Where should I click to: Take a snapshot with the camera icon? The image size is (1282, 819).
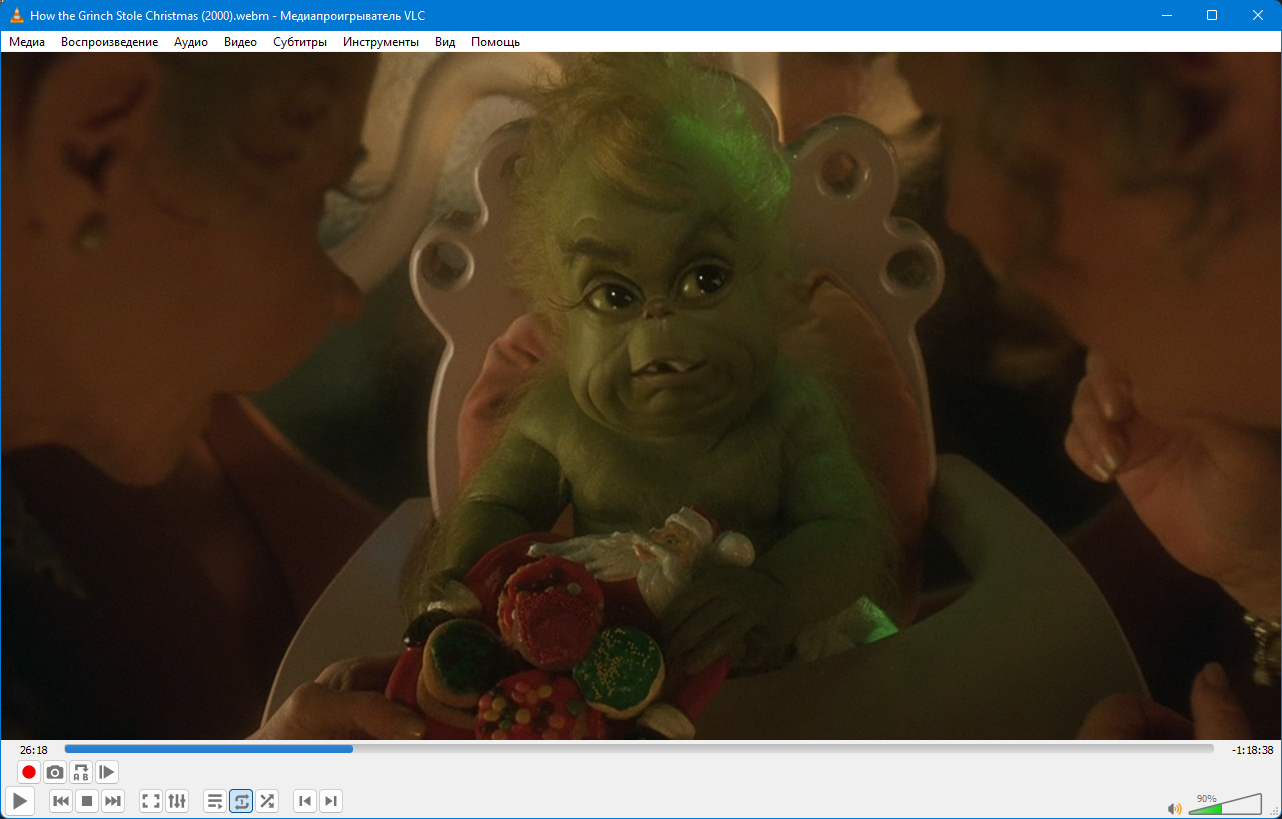pyautogui.click(x=55, y=772)
